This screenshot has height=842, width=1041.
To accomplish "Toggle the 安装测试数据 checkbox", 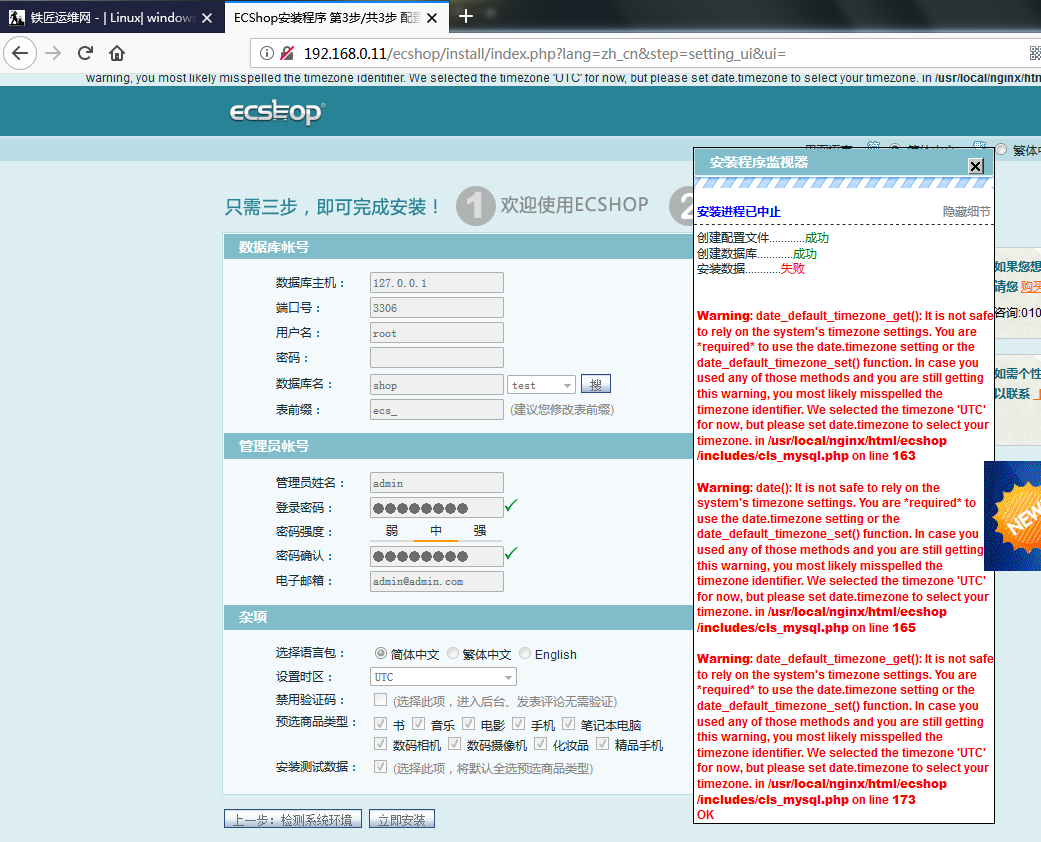I will tap(380, 767).
